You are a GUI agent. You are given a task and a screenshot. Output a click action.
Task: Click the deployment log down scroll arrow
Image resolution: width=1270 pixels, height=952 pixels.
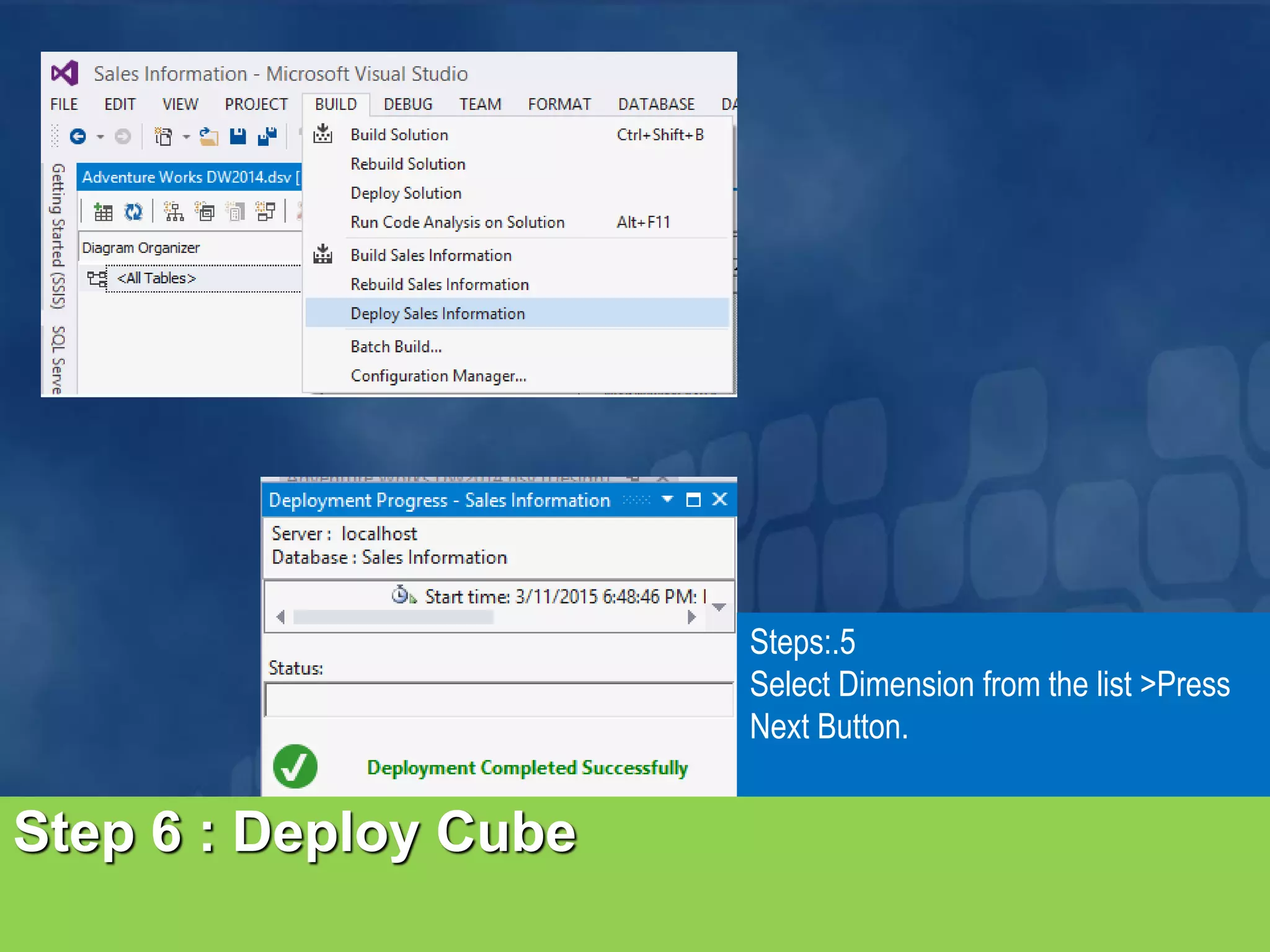(x=719, y=607)
